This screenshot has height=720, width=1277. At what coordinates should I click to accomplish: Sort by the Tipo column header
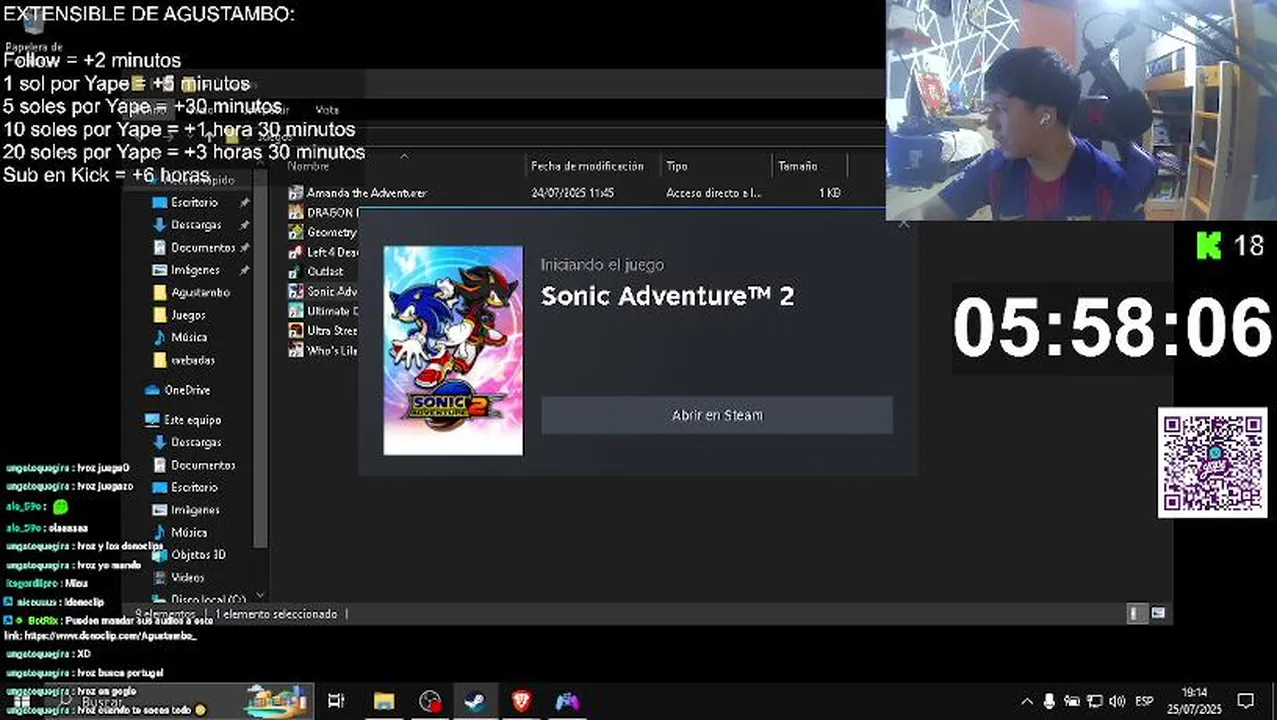pos(677,166)
